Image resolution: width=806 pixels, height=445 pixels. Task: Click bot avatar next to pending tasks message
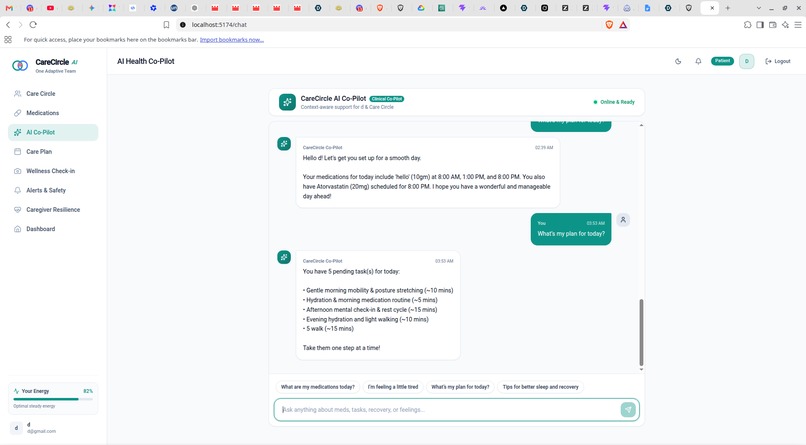pyautogui.click(x=284, y=257)
